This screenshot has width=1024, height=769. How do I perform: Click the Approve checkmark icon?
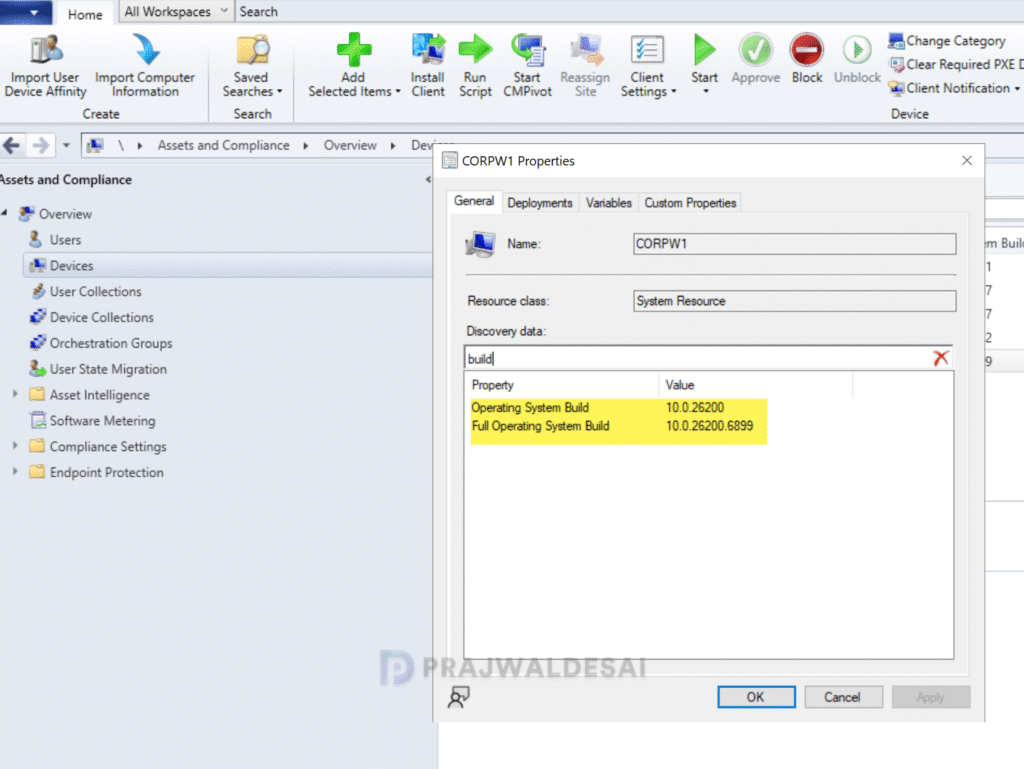coord(756,50)
